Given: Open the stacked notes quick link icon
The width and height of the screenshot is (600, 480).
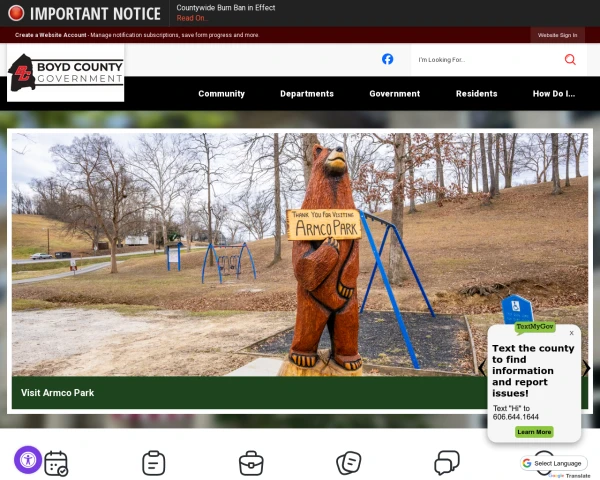Looking at the screenshot, I should pos(349,463).
